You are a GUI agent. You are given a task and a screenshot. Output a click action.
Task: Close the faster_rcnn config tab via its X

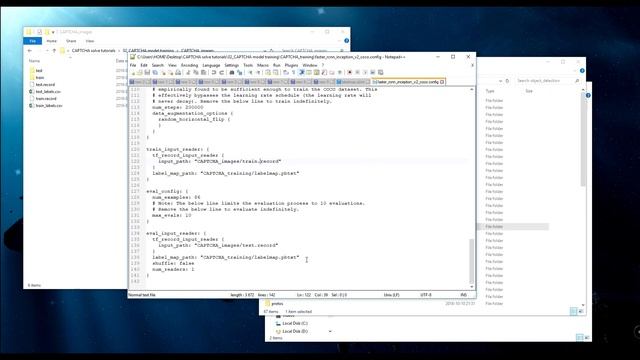442,82
